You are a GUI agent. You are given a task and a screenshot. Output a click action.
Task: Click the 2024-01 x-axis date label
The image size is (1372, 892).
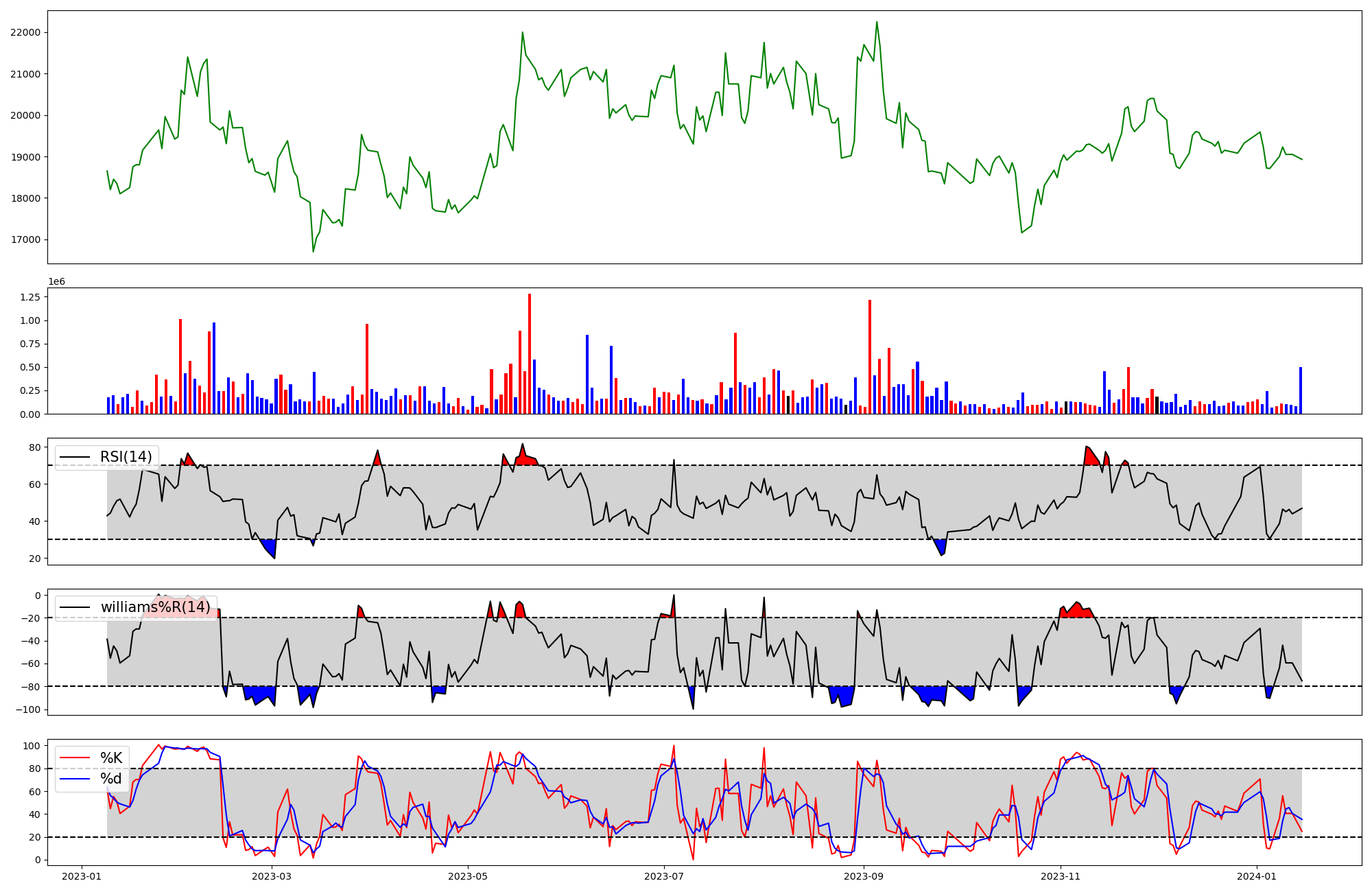(x=1257, y=876)
